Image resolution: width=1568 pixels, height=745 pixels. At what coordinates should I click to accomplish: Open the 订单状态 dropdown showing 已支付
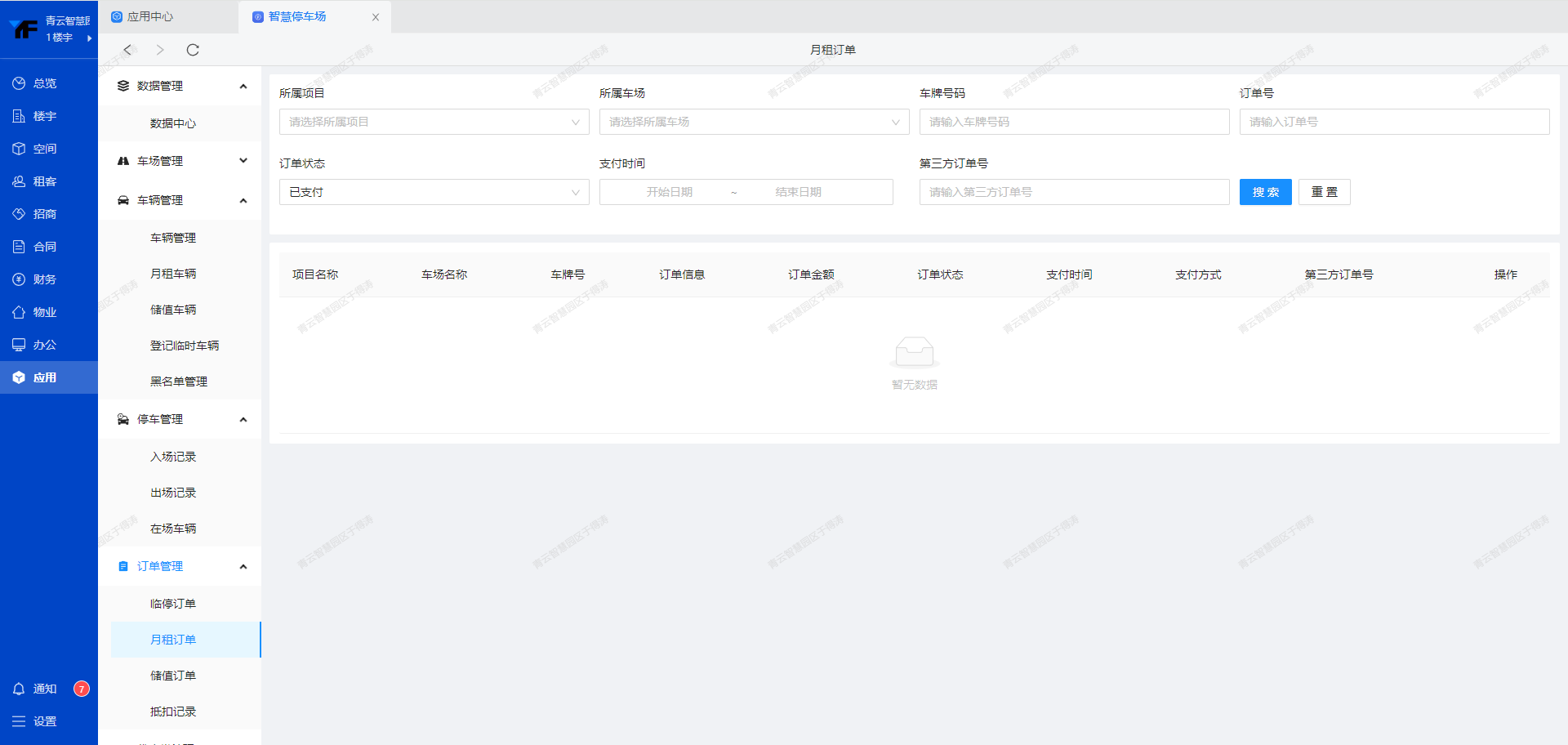pyautogui.click(x=434, y=192)
